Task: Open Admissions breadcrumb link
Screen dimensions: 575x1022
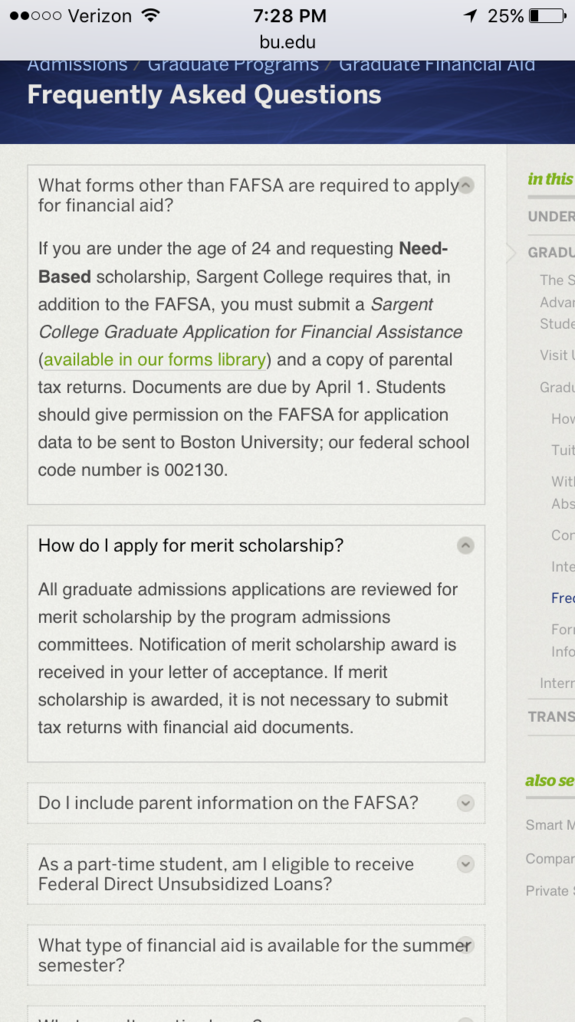Action: pyautogui.click(x=78, y=65)
